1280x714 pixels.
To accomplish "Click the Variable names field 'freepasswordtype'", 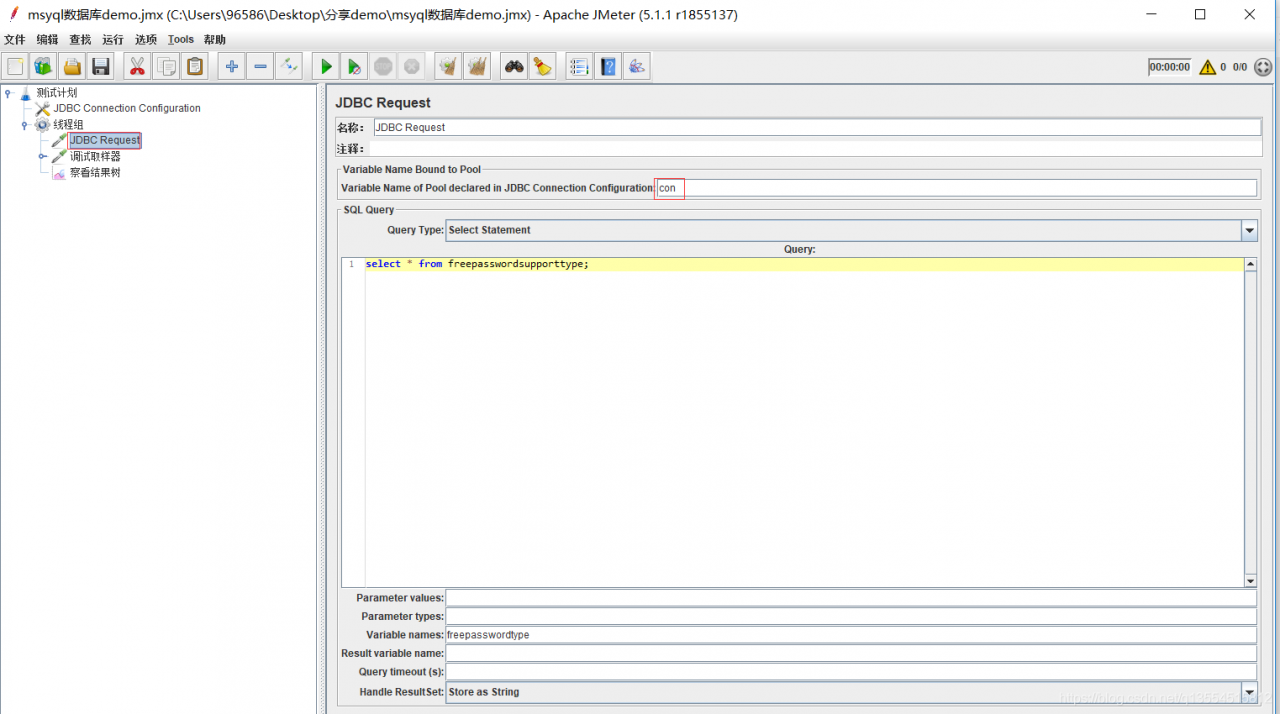I will point(851,635).
